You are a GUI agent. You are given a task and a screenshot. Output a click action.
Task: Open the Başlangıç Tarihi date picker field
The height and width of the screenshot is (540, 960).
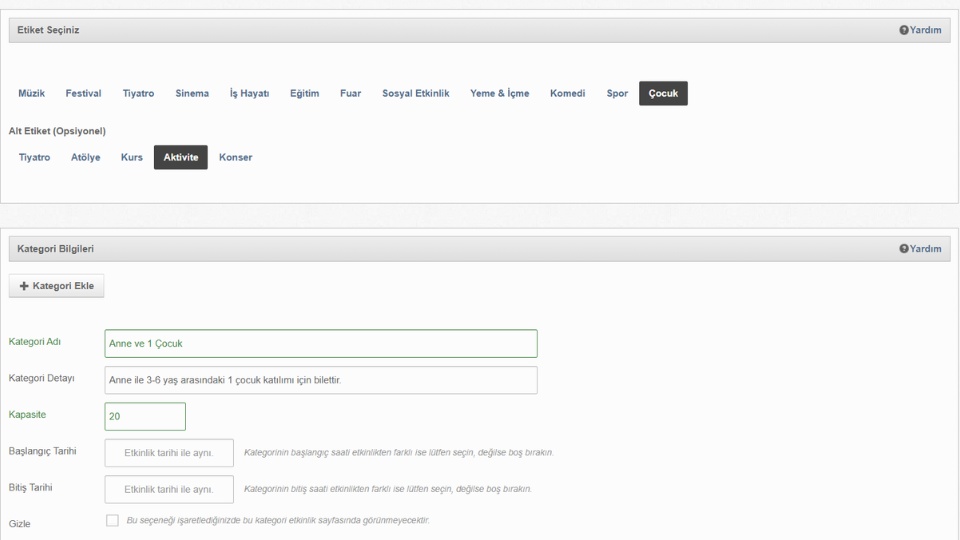point(169,453)
